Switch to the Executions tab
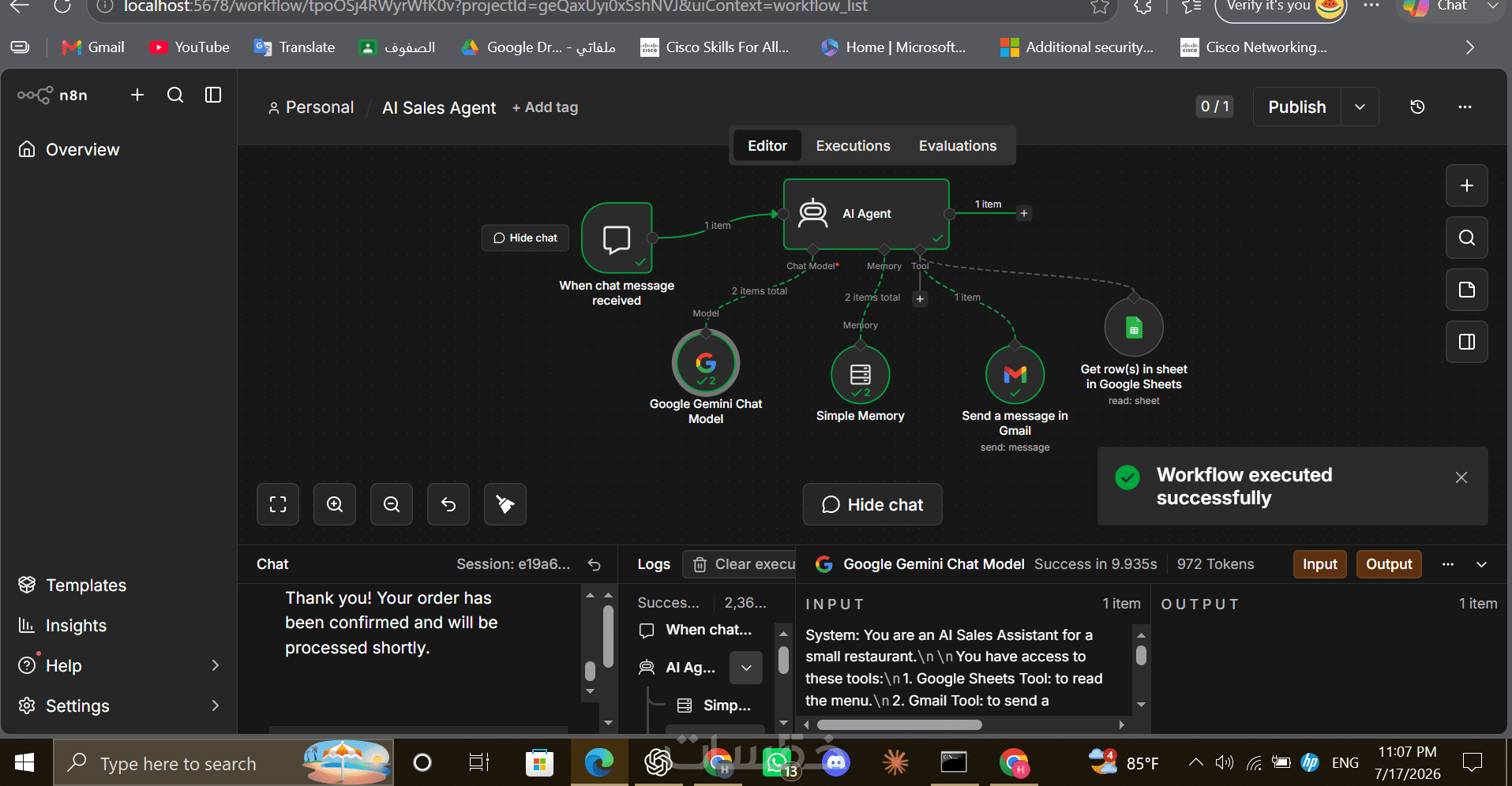The width and height of the screenshot is (1512, 786). [853, 146]
